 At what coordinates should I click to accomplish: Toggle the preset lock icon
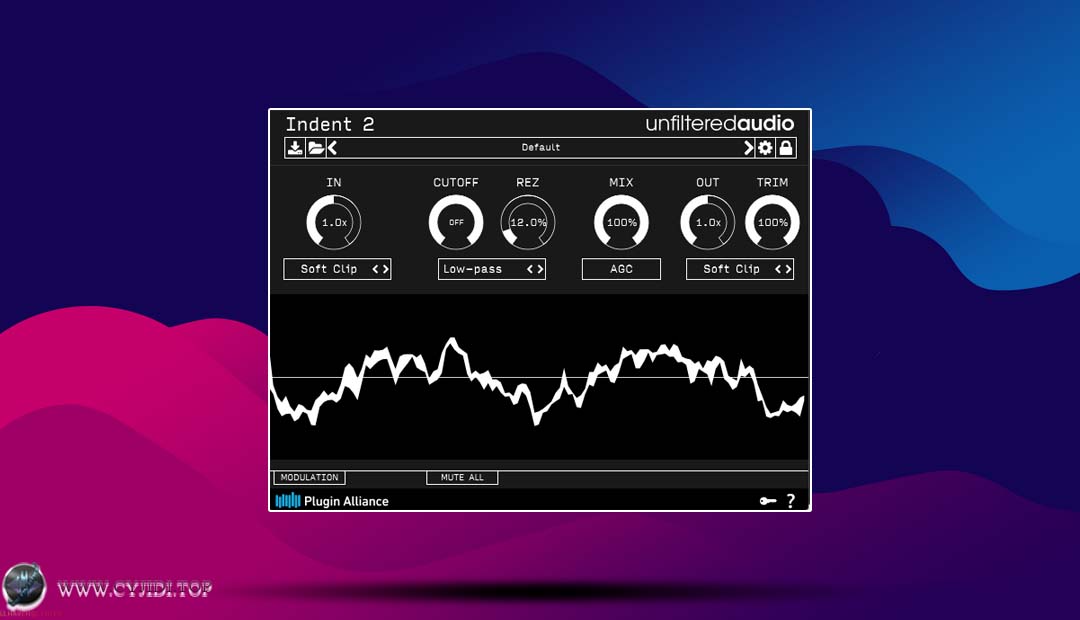pos(786,147)
